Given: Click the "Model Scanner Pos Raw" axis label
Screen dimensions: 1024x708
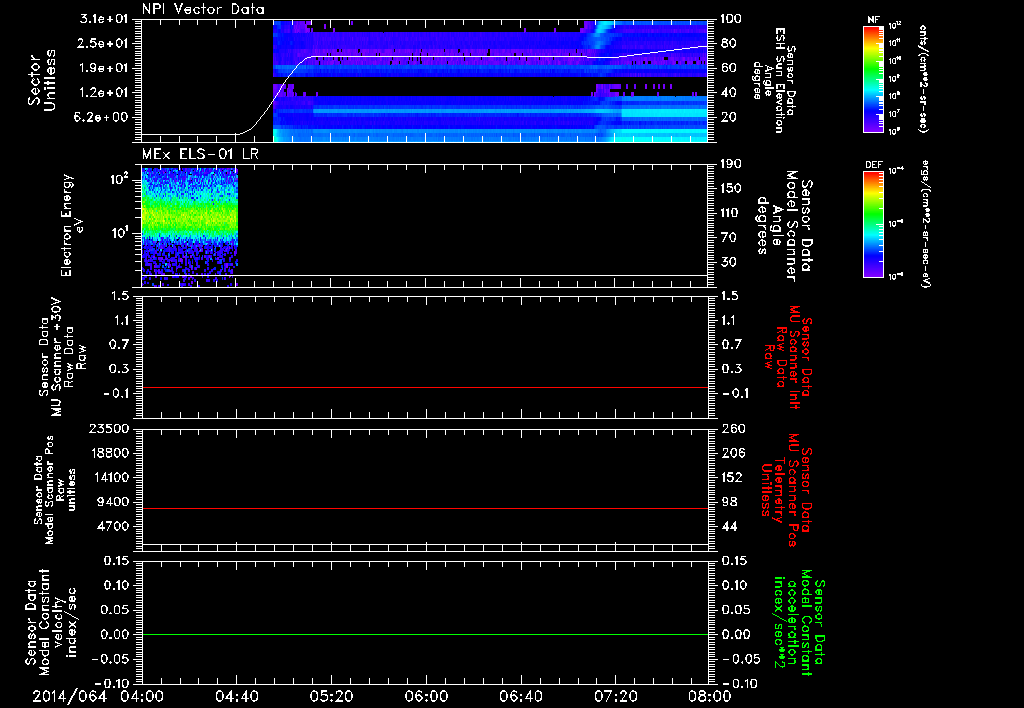Looking at the screenshot, I should 56,490.
